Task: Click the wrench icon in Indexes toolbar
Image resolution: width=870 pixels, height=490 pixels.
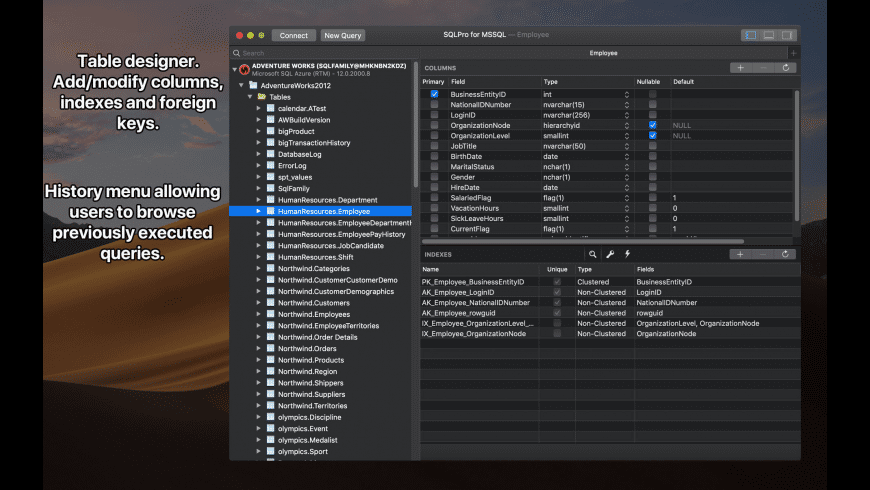Action: [x=610, y=255]
